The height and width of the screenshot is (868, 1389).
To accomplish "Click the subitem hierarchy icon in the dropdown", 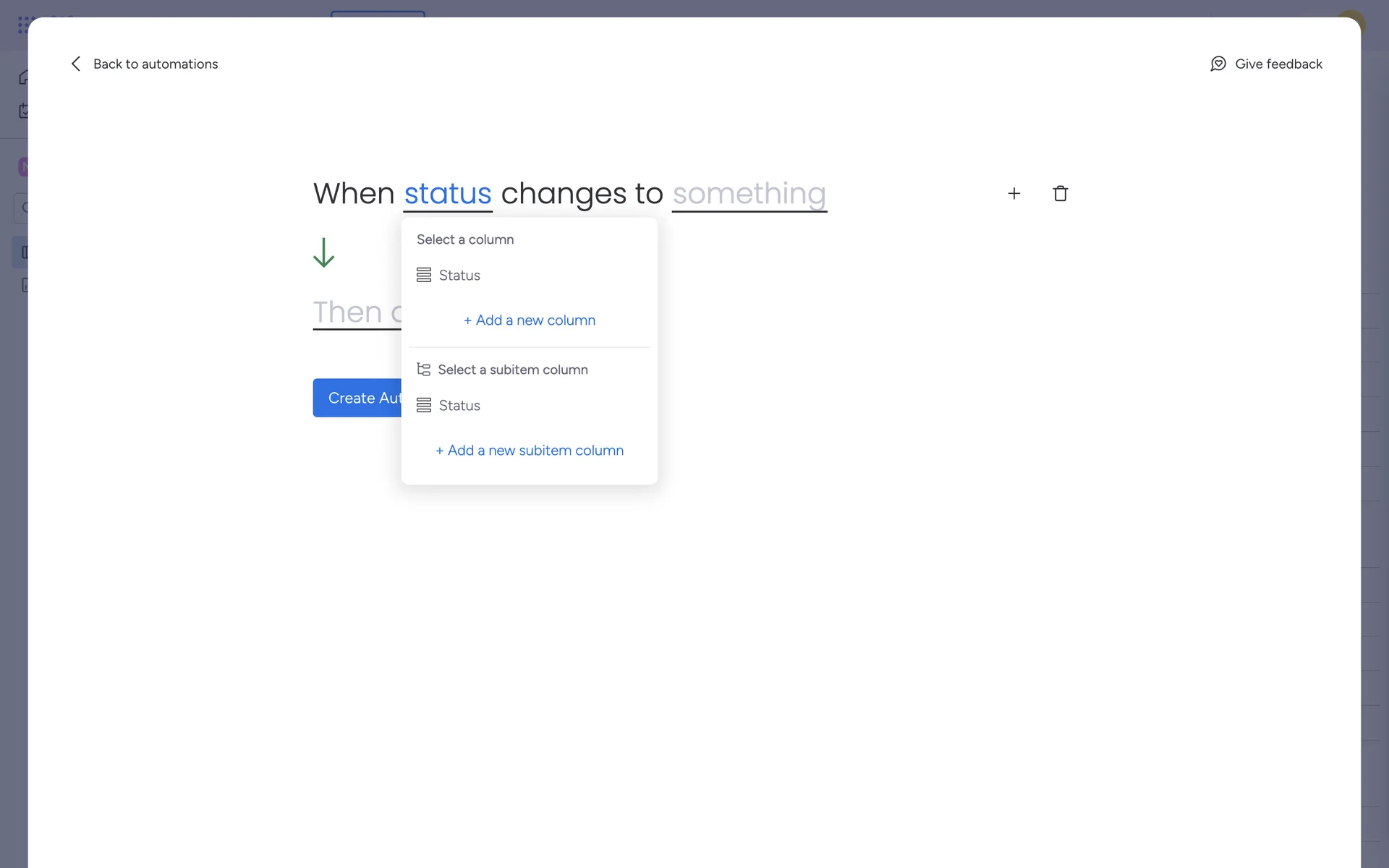I will click(x=424, y=370).
